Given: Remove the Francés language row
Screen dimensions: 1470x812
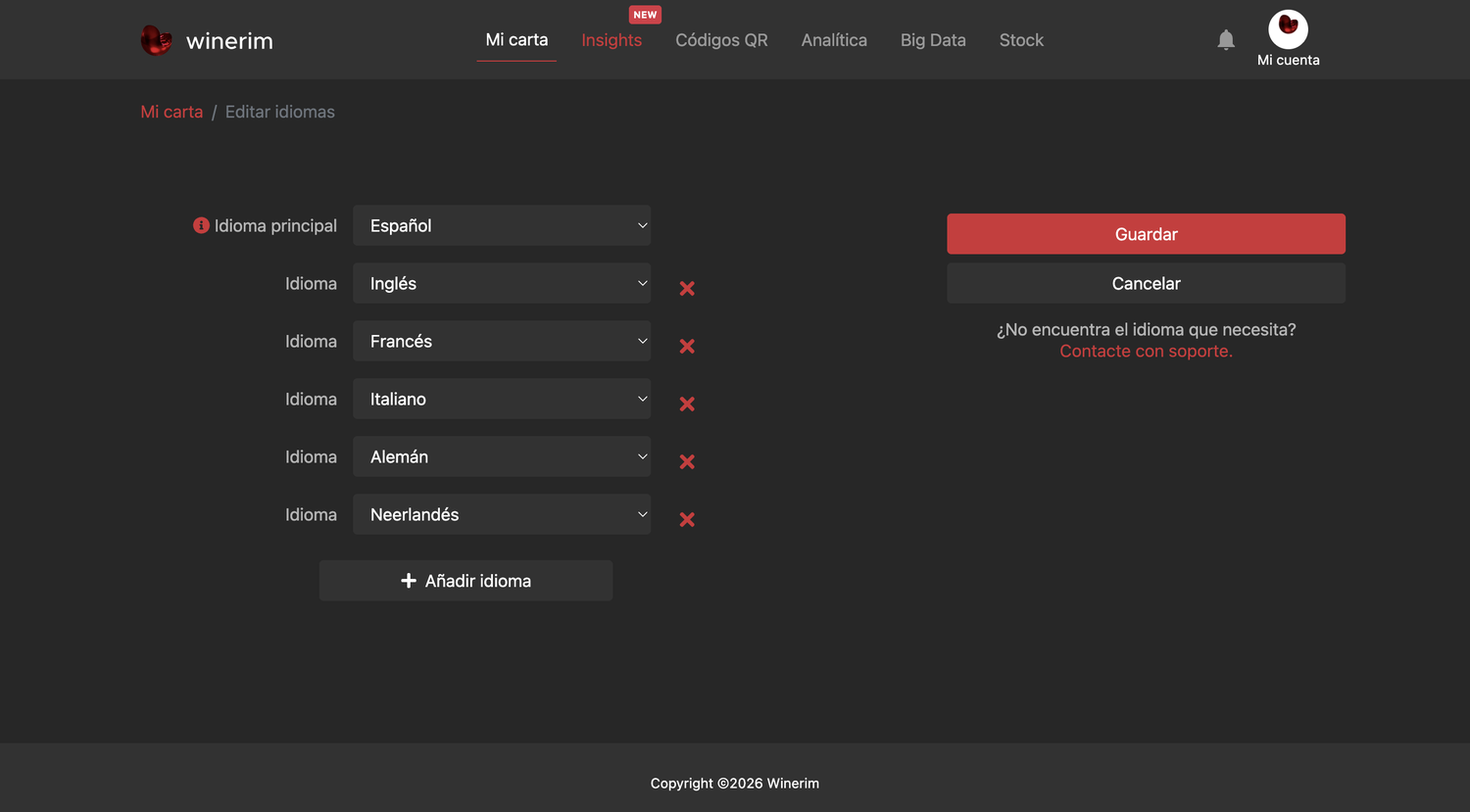Looking at the screenshot, I should tap(687, 346).
